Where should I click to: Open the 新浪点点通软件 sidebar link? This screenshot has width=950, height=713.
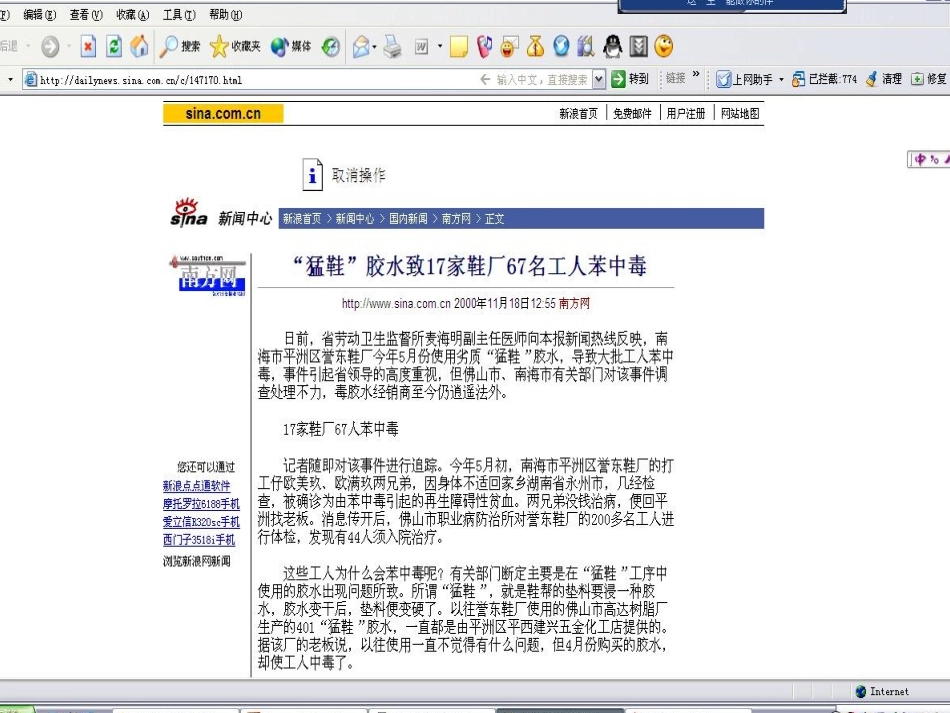point(196,486)
